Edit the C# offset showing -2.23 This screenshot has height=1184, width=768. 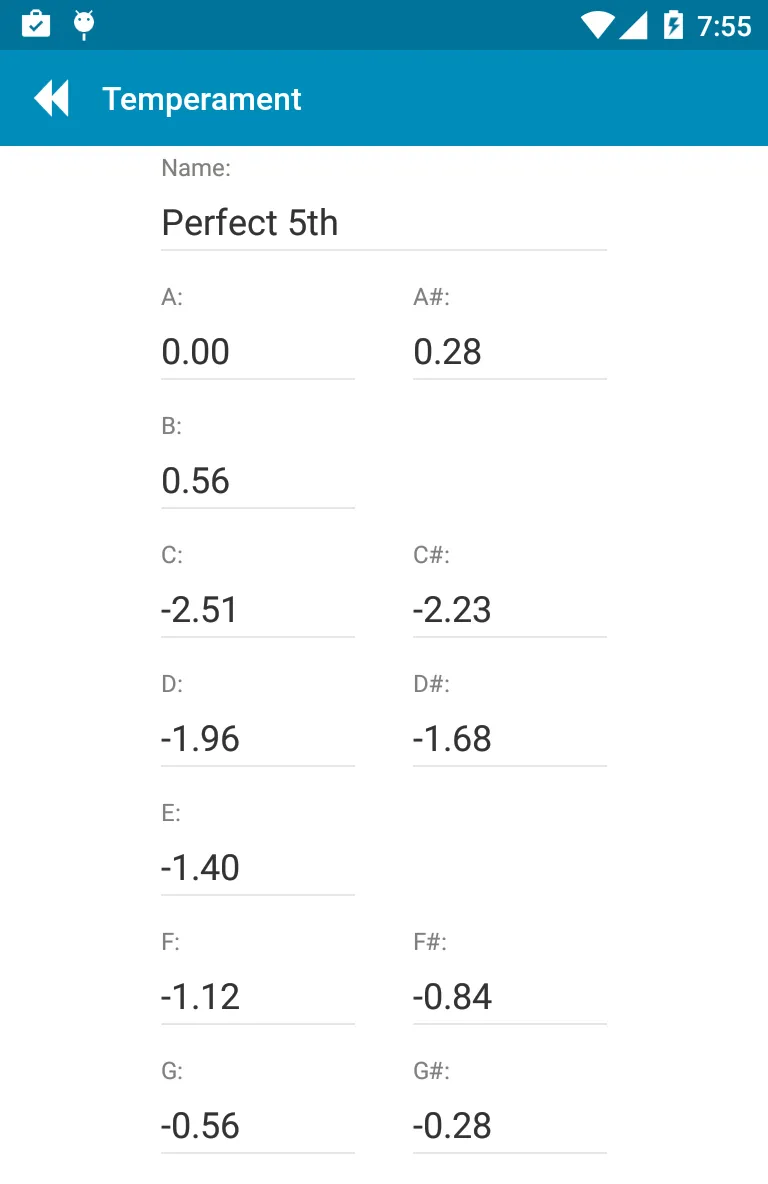pos(509,610)
